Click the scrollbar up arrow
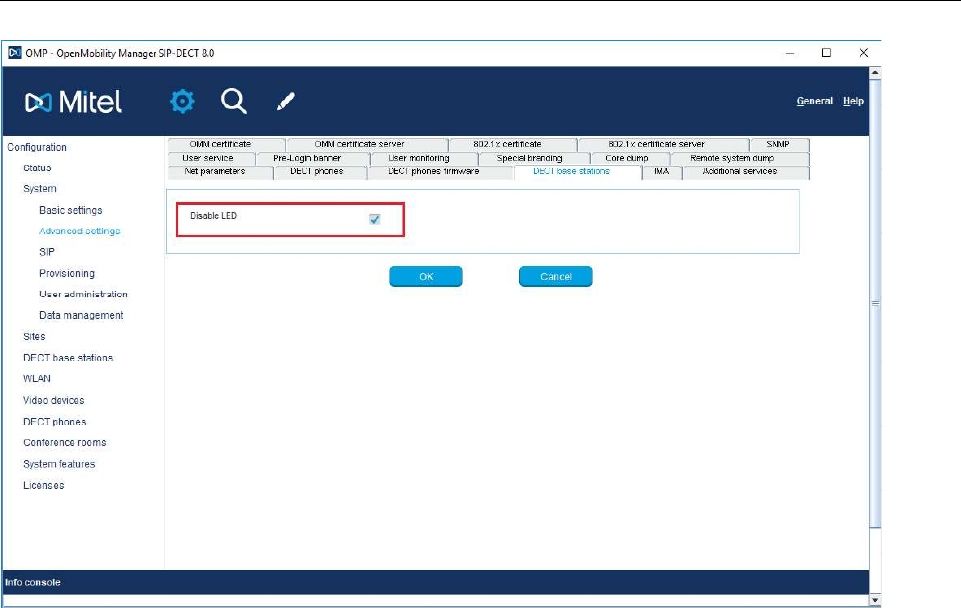Image resolution: width=961 pixels, height=608 pixels. tap(875, 72)
